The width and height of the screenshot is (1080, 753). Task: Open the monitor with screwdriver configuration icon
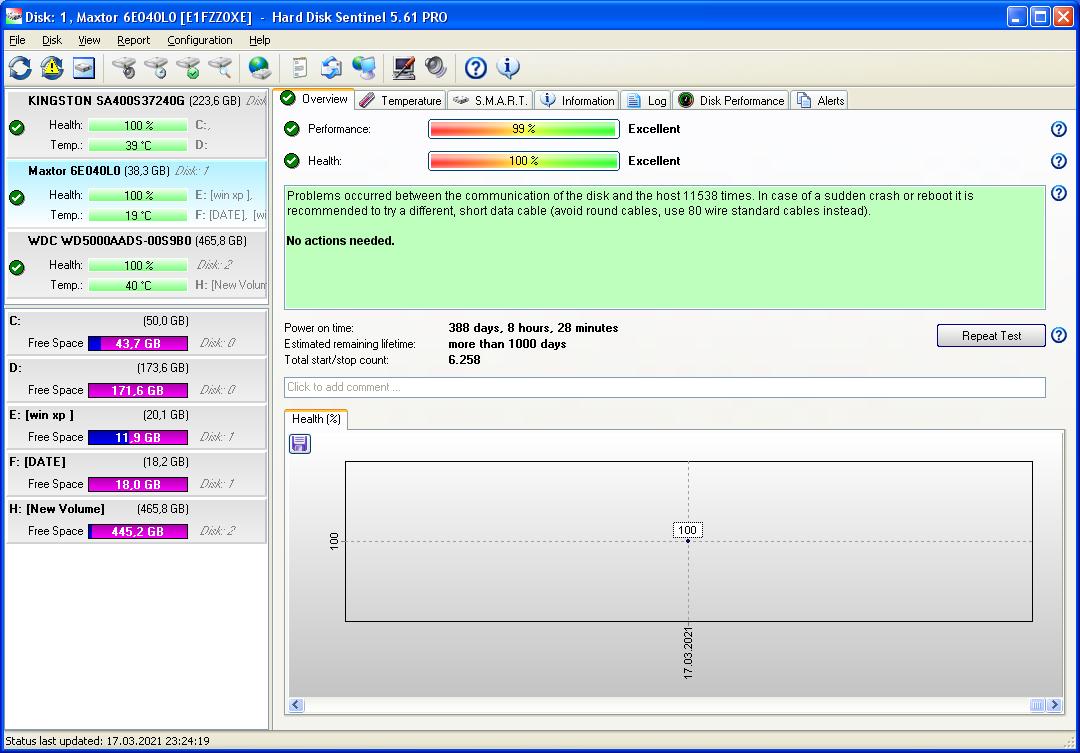tap(404, 68)
